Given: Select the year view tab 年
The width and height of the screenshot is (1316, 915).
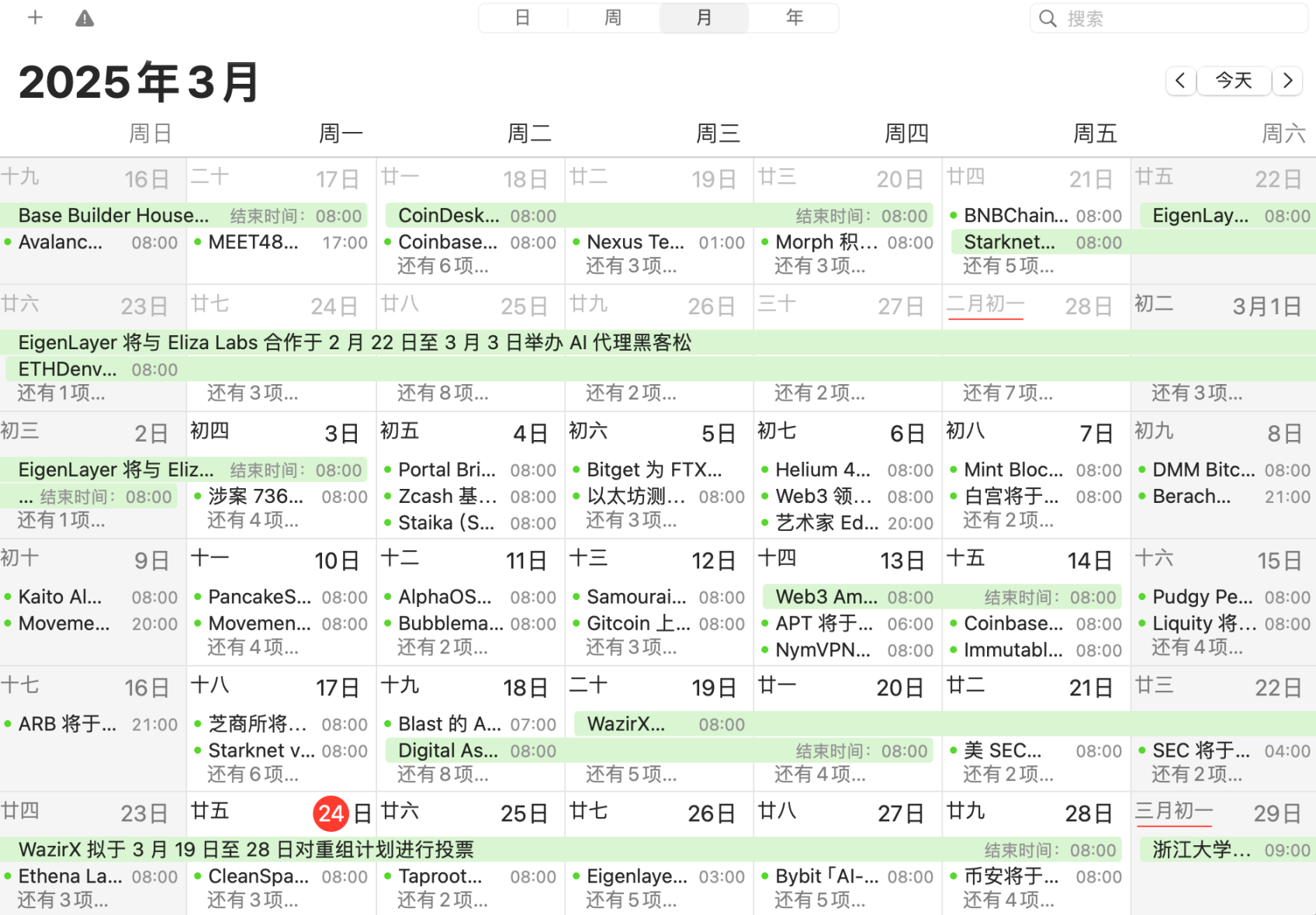Looking at the screenshot, I should pyautogui.click(x=795, y=18).
